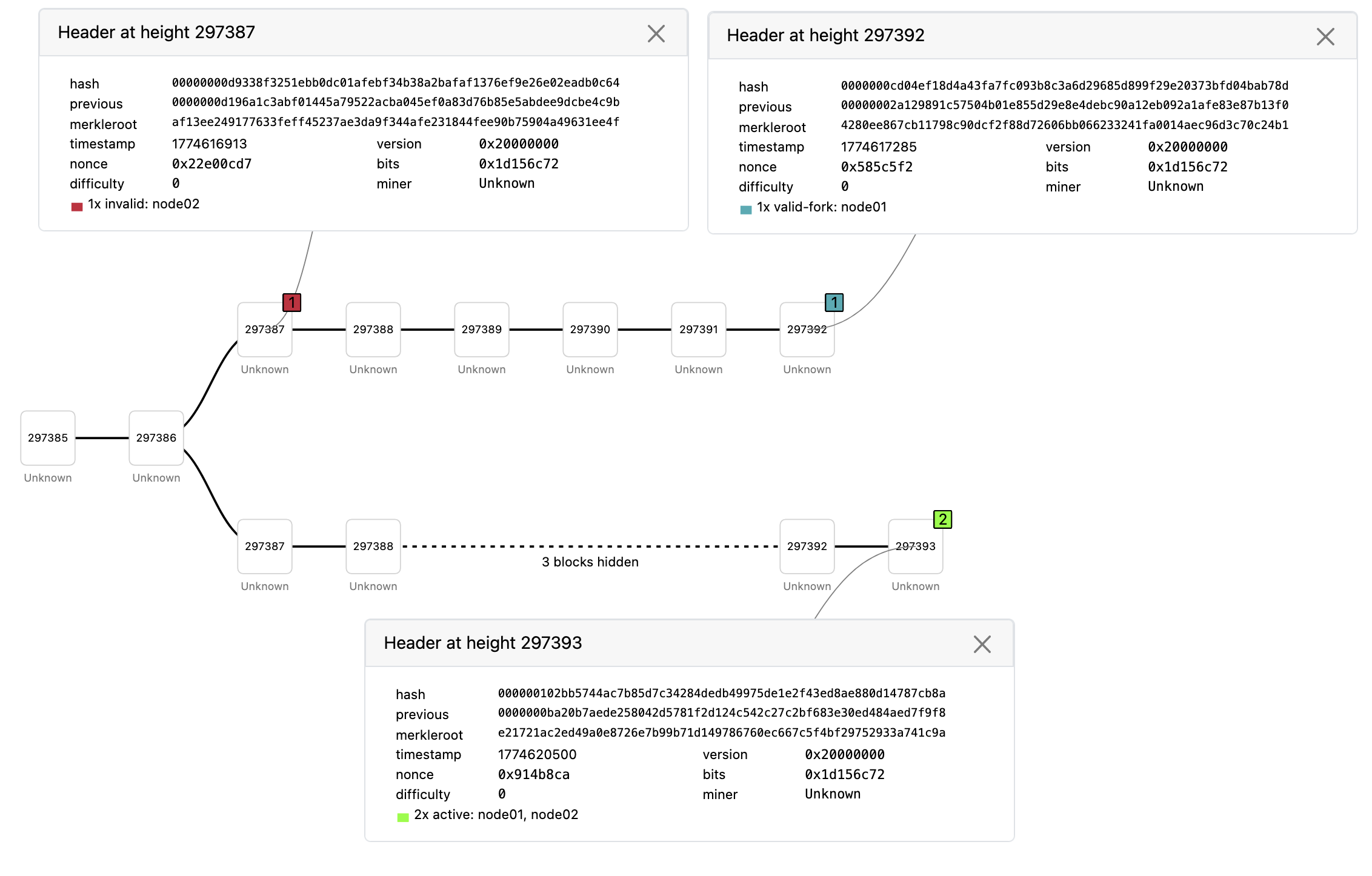Click the red invalid node02 legend swatch

(77, 207)
